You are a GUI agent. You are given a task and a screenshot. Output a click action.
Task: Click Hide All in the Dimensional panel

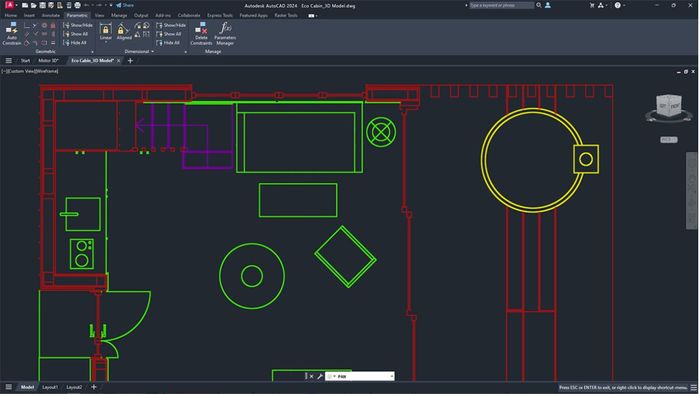[168, 43]
